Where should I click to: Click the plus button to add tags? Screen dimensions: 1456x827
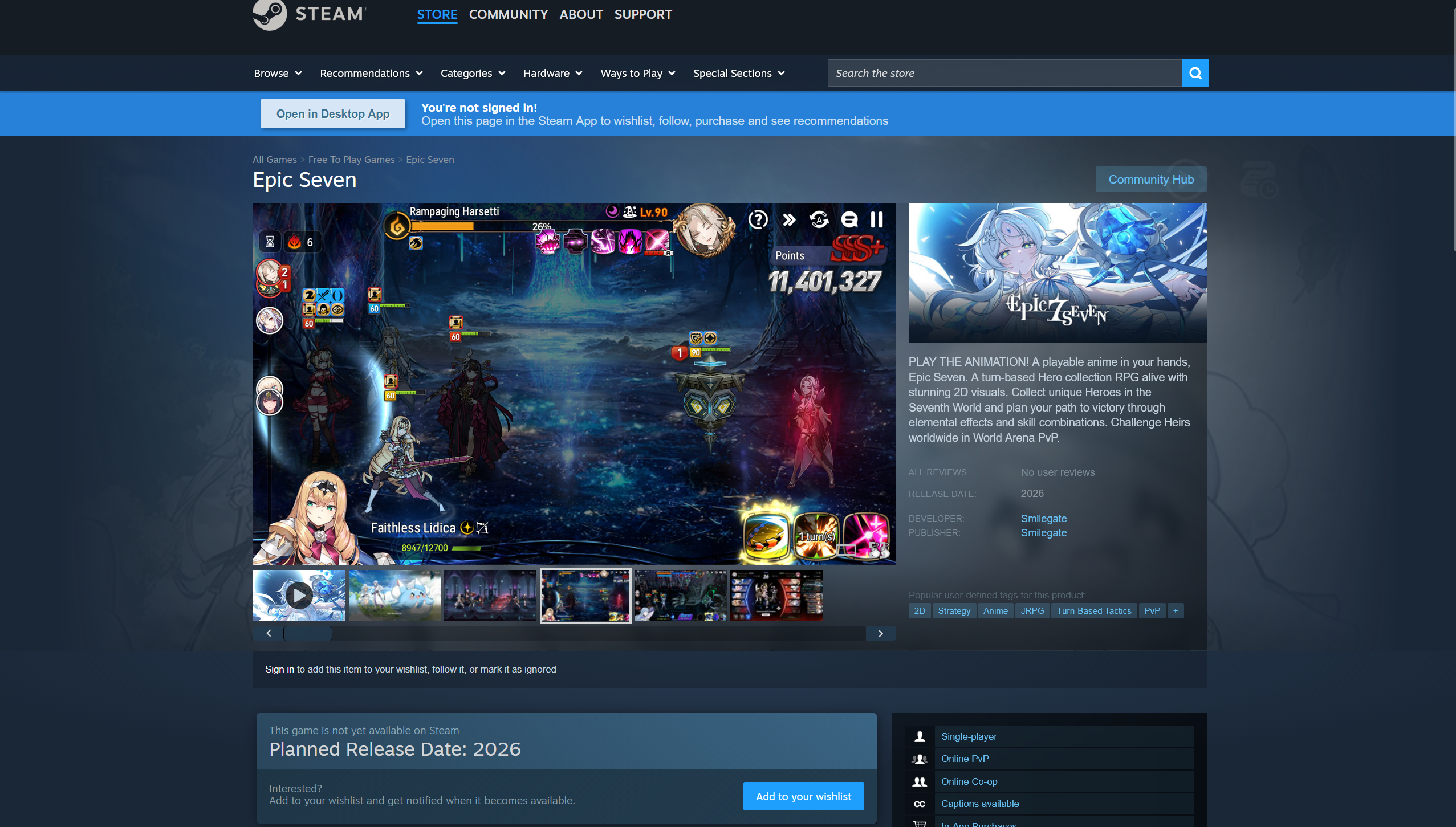[1176, 610]
